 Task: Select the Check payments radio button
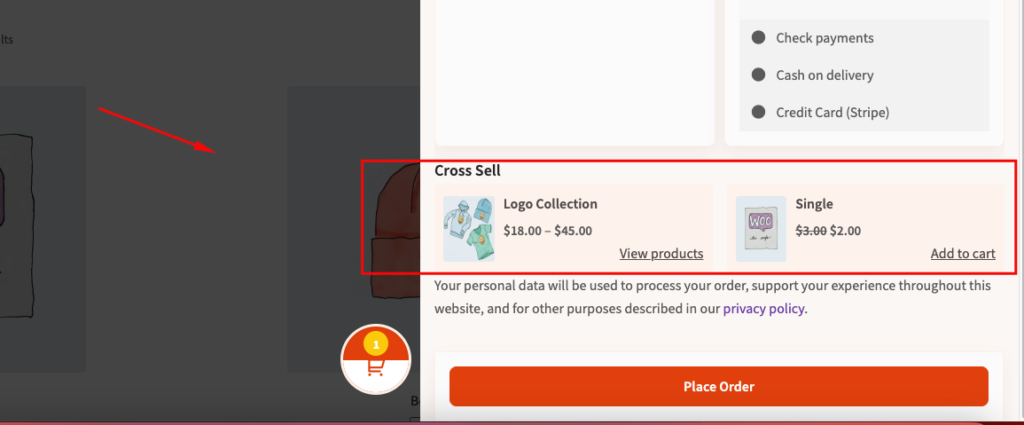coord(758,38)
